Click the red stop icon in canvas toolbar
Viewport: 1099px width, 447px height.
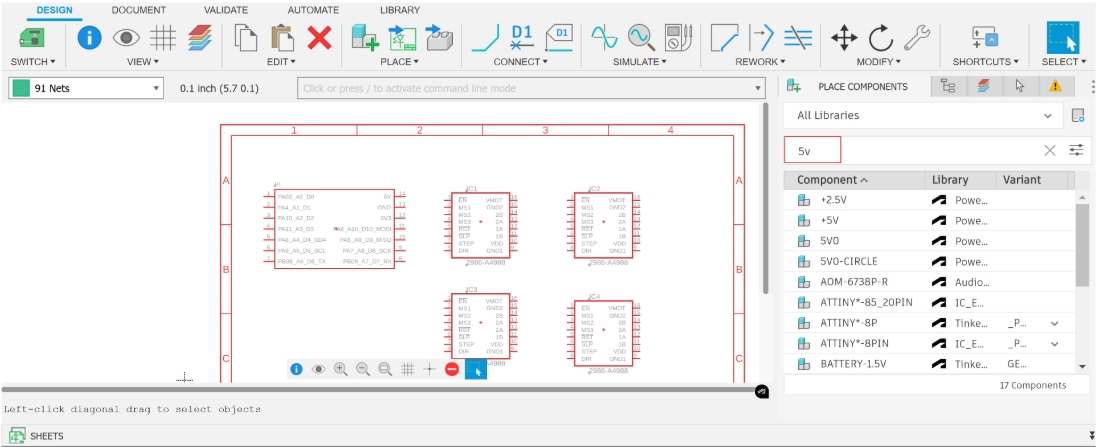tap(452, 369)
